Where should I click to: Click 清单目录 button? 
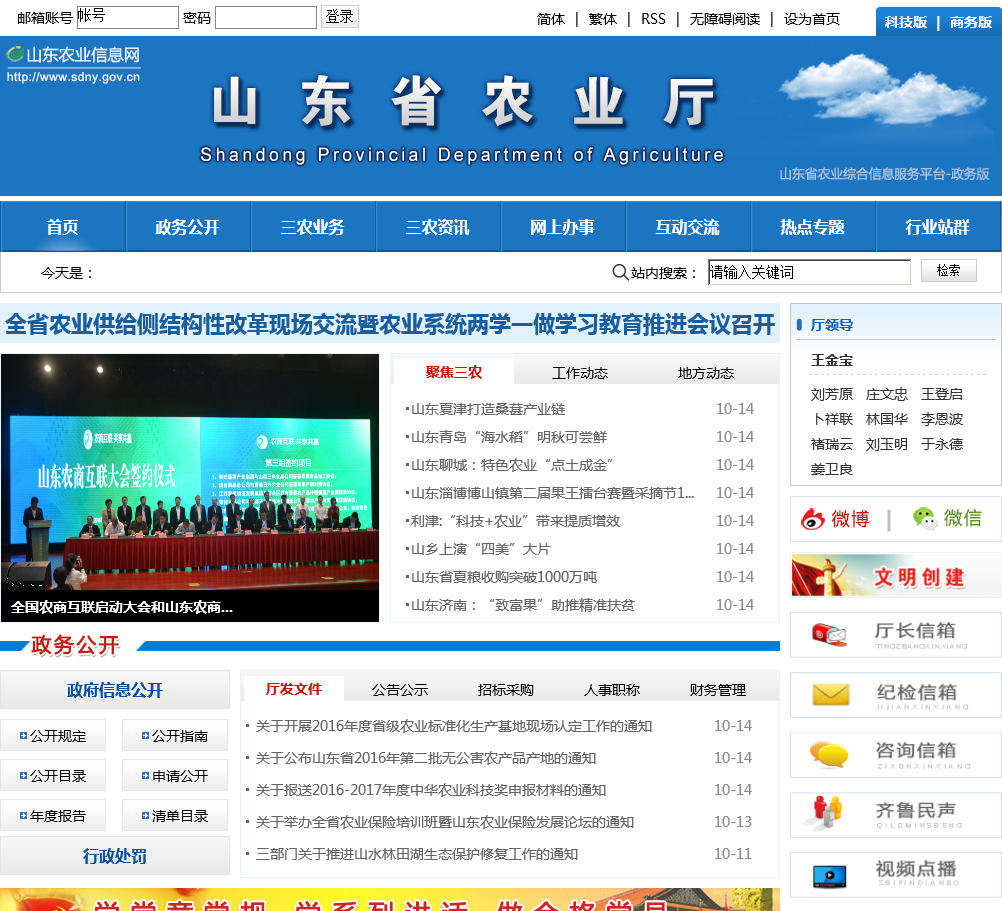(175, 816)
